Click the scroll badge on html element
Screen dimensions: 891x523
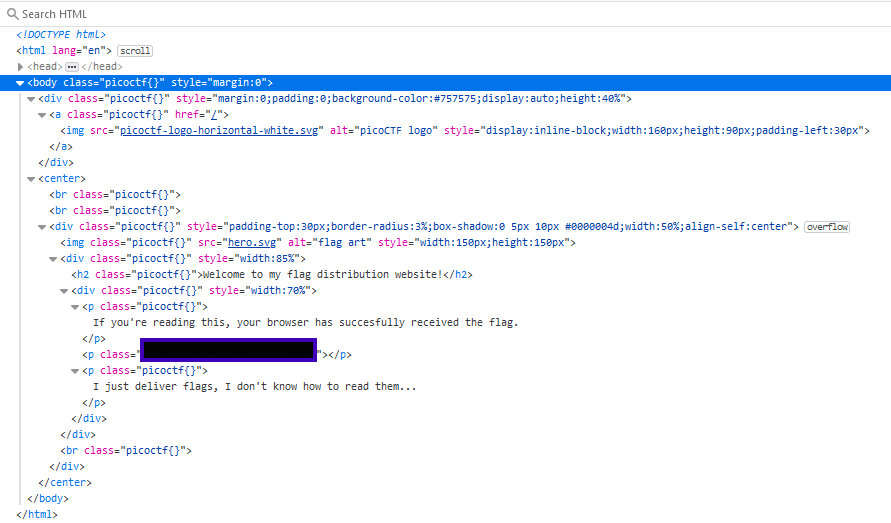[x=135, y=50]
